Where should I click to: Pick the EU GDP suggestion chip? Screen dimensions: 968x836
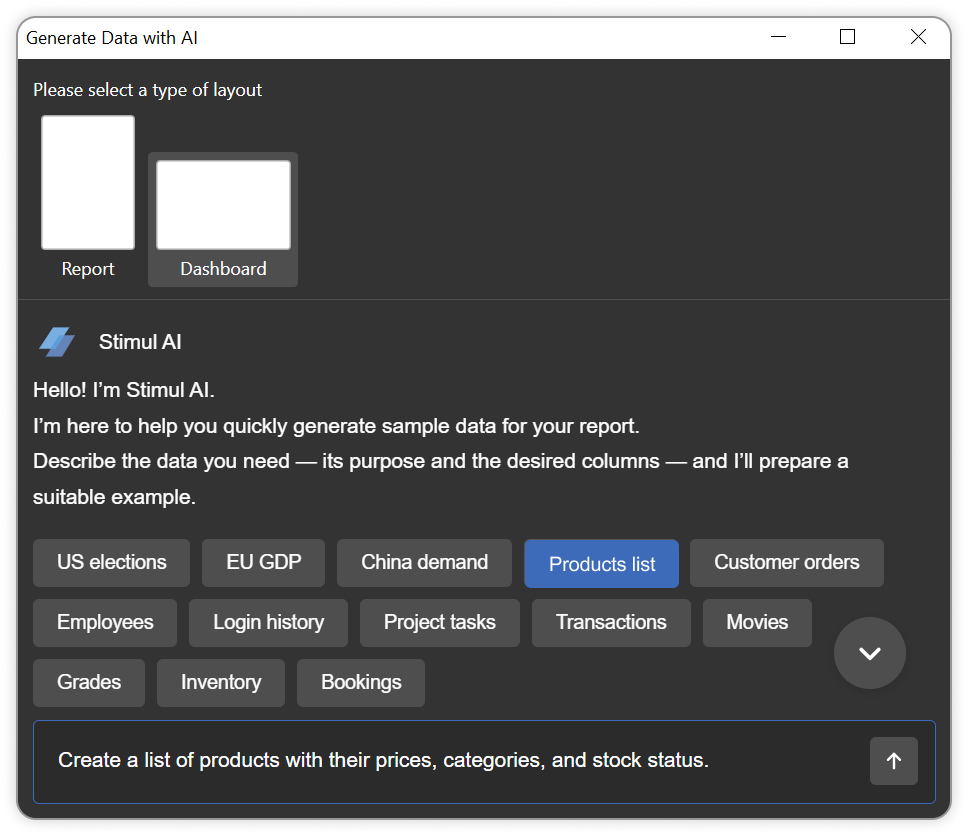(x=263, y=562)
